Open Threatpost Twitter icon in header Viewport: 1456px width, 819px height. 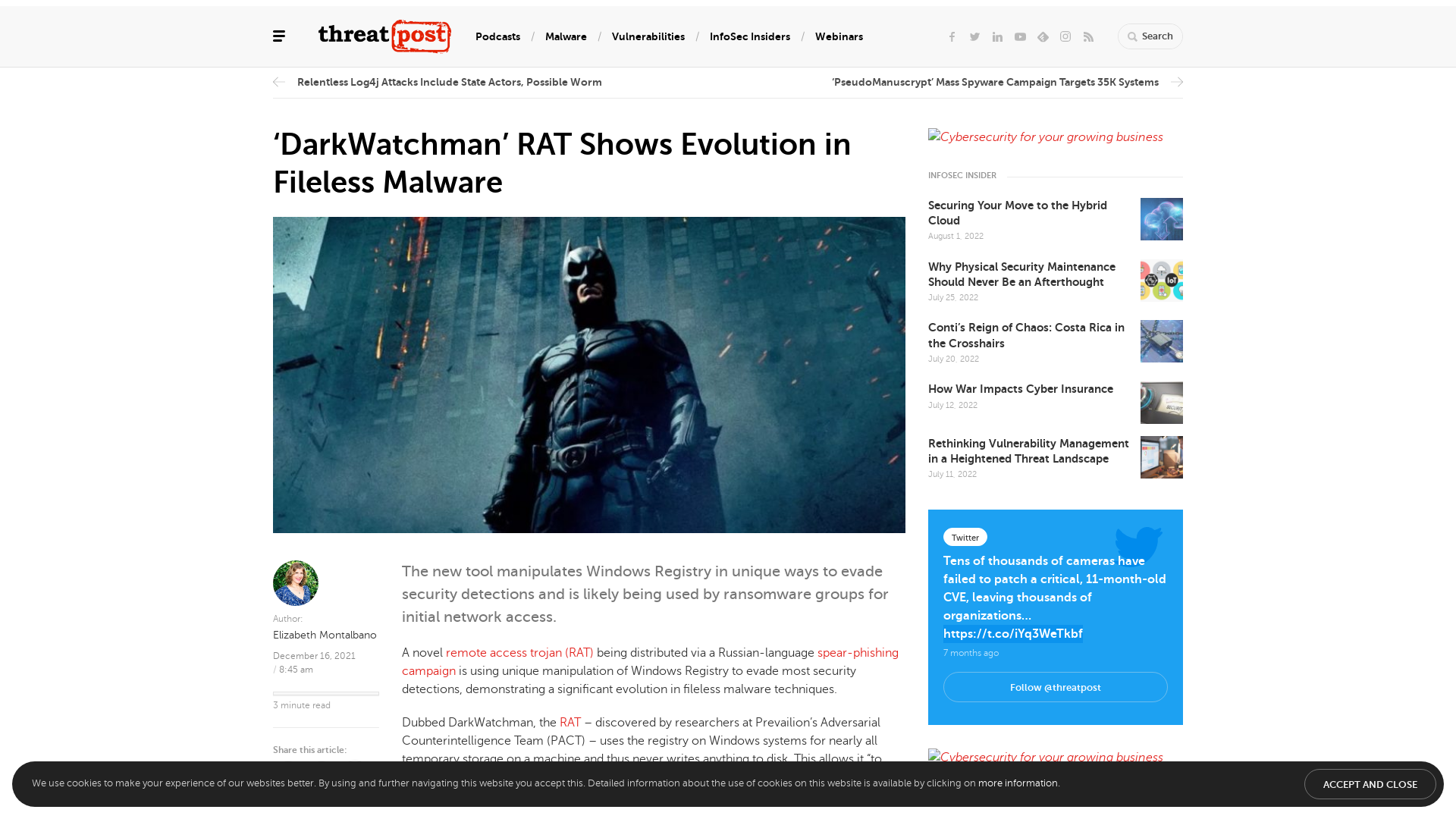974,36
